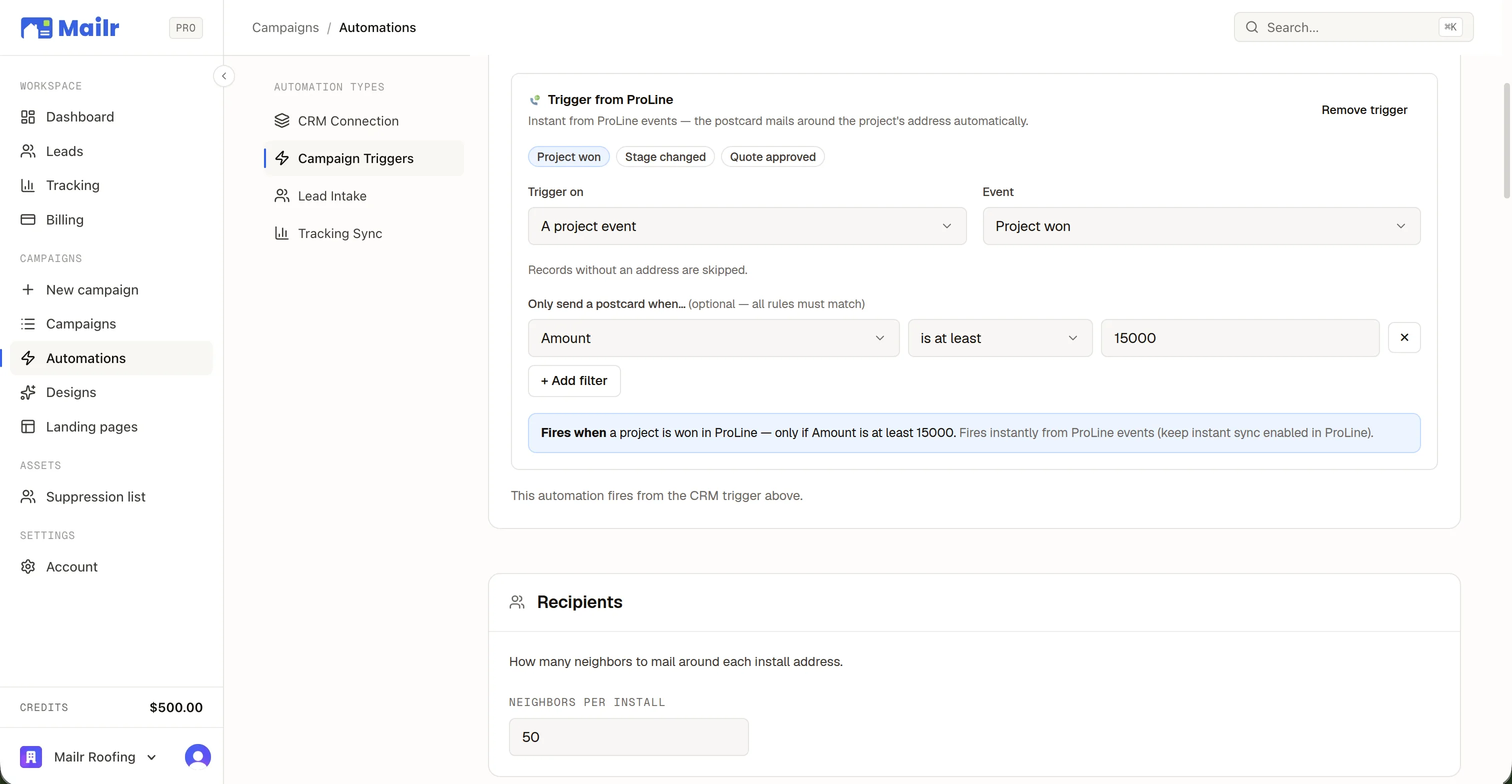Click the ProLine trigger logo icon
This screenshot has width=1512, height=784.
click(534, 100)
